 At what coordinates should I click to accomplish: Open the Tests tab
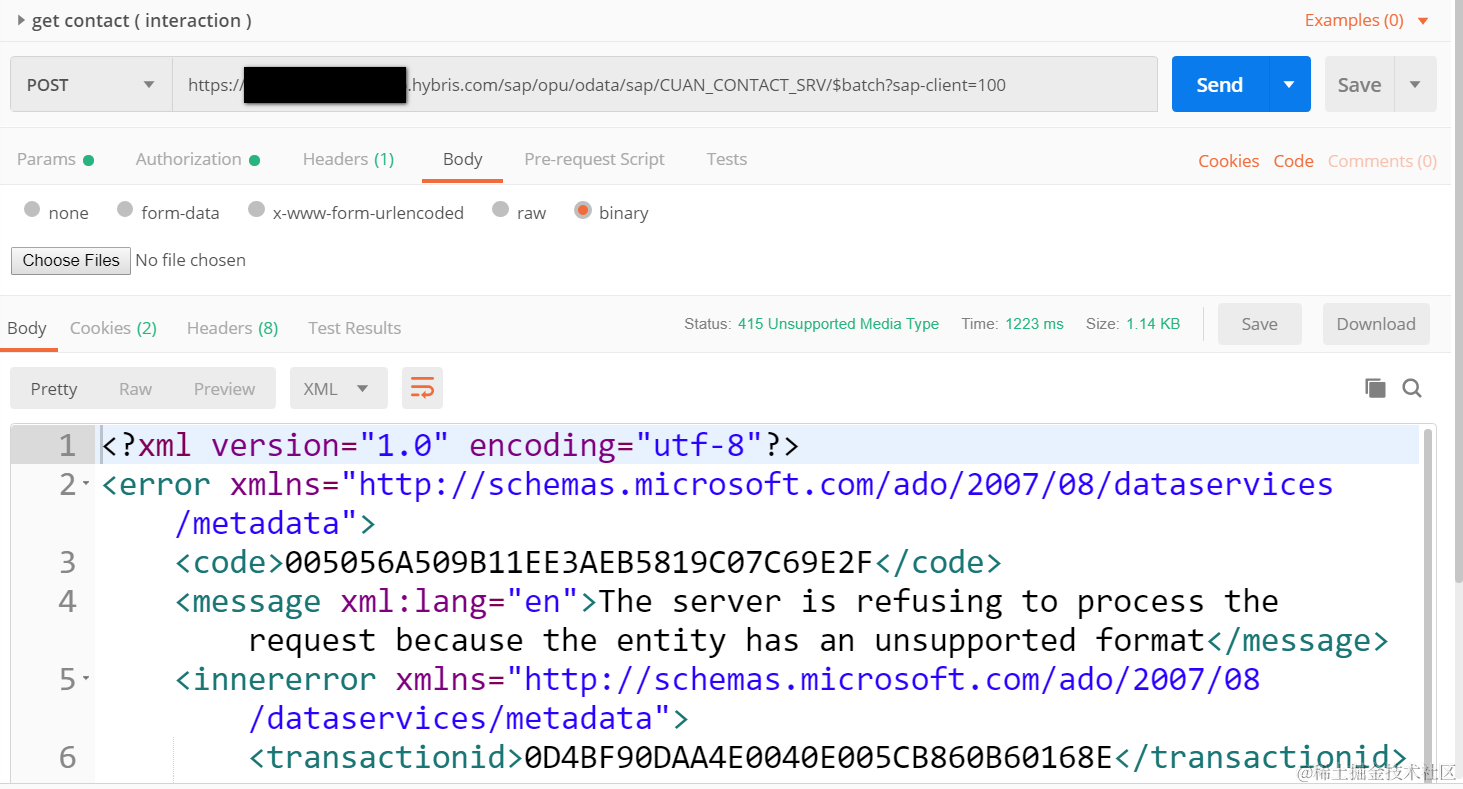[726, 159]
